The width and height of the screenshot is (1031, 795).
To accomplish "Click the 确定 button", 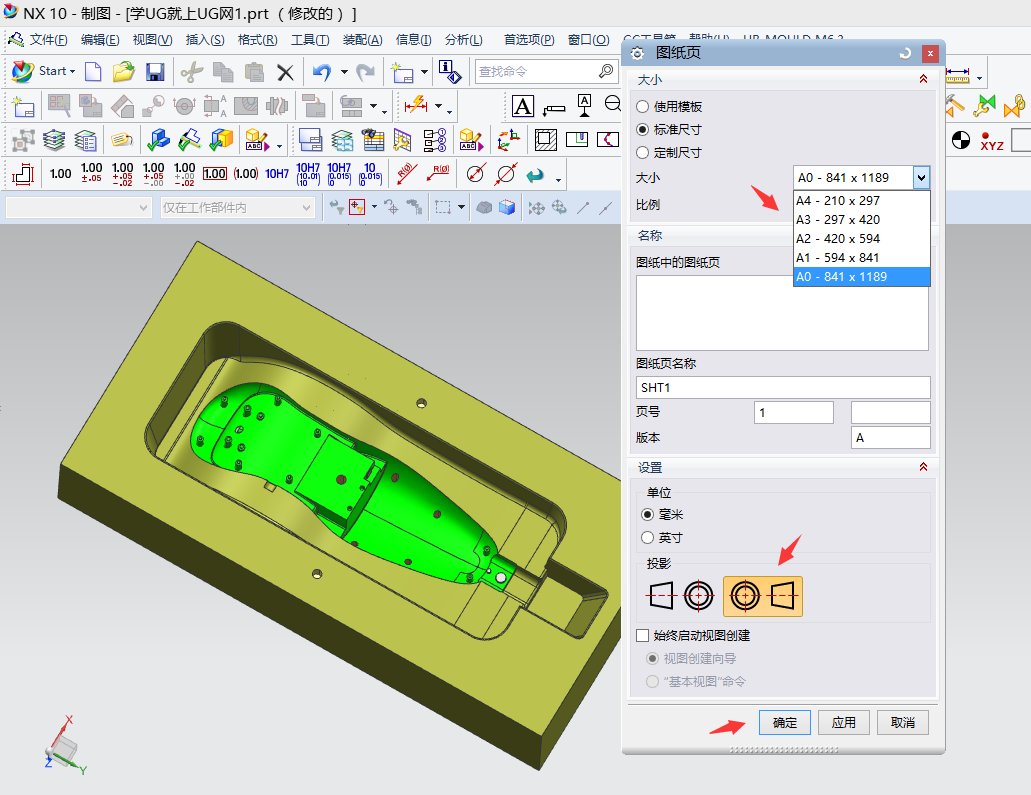I will (x=785, y=722).
